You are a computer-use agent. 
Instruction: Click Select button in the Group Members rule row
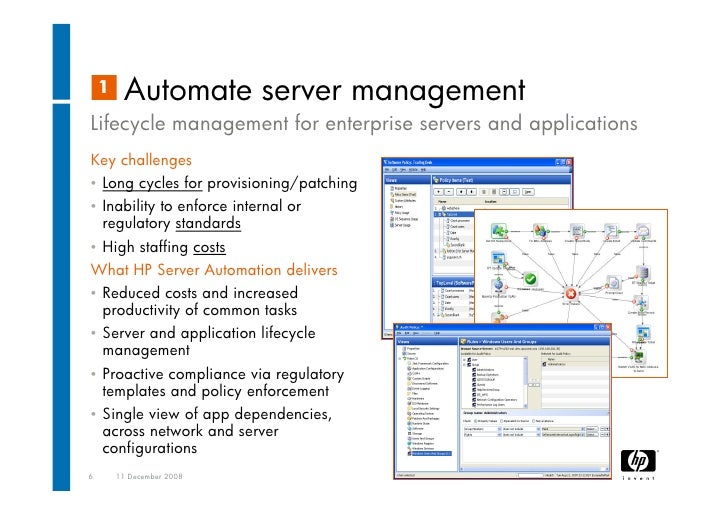[592, 429]
